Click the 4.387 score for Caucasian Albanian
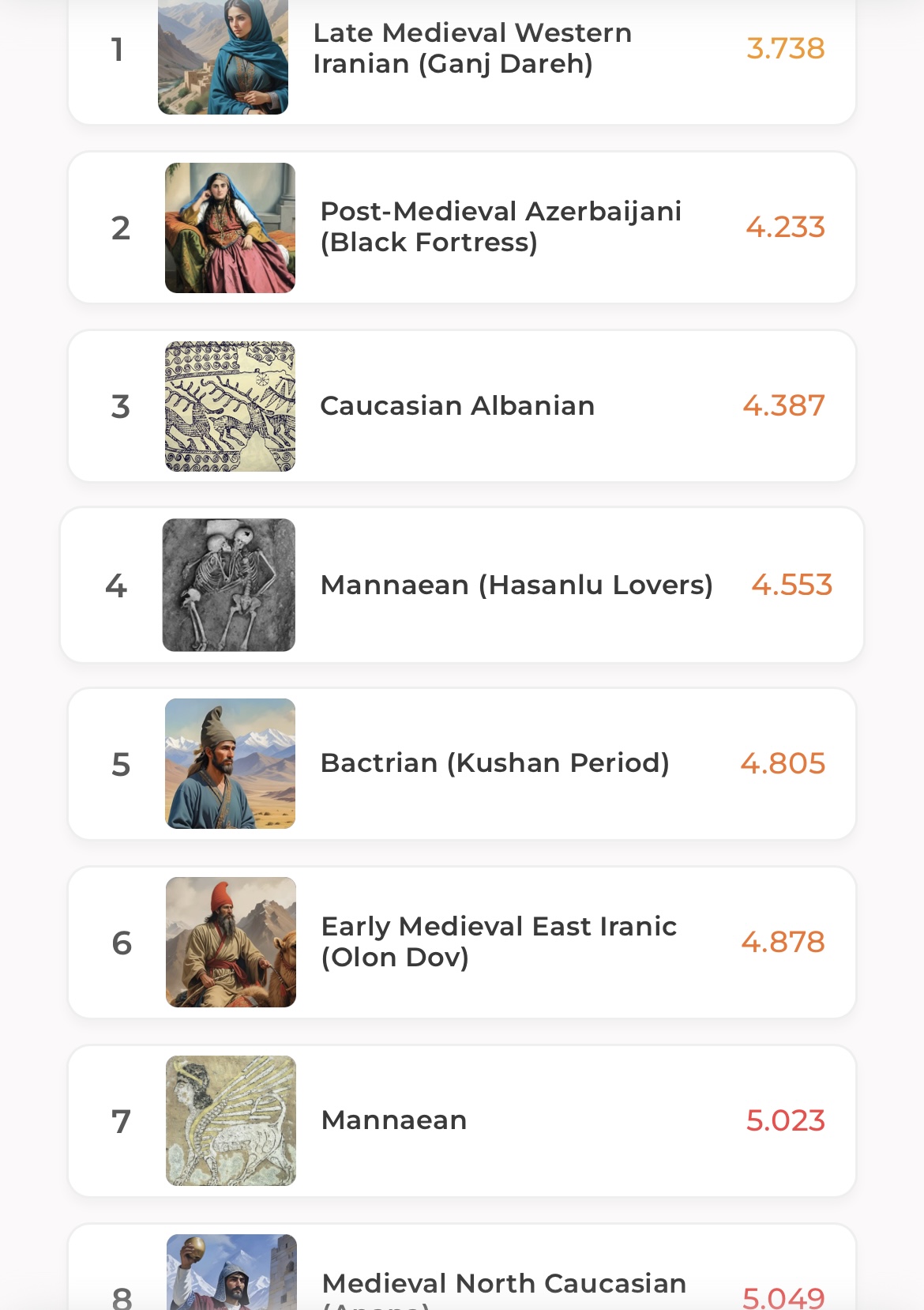The height and width of the screenshot is (1310, 924). (x=783, y=406)
